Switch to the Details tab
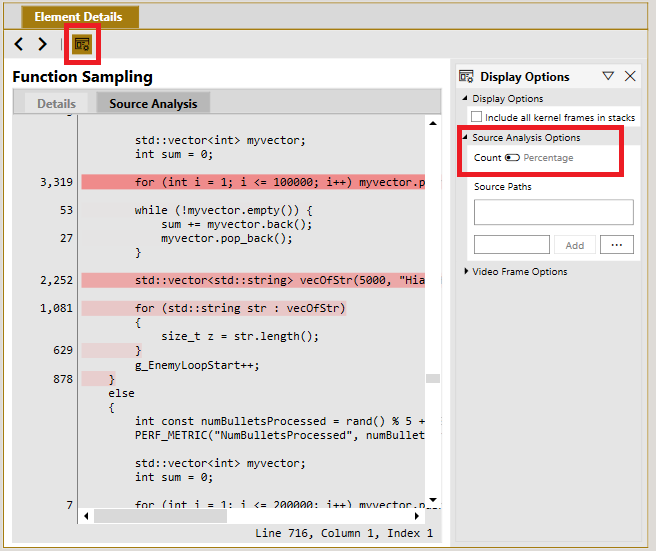This screenshot has height=551, width=668. pos(56,104)
